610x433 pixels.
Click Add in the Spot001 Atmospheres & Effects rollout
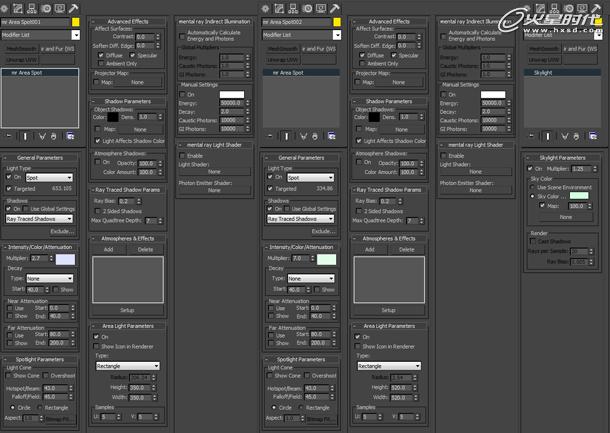(109, 249)
